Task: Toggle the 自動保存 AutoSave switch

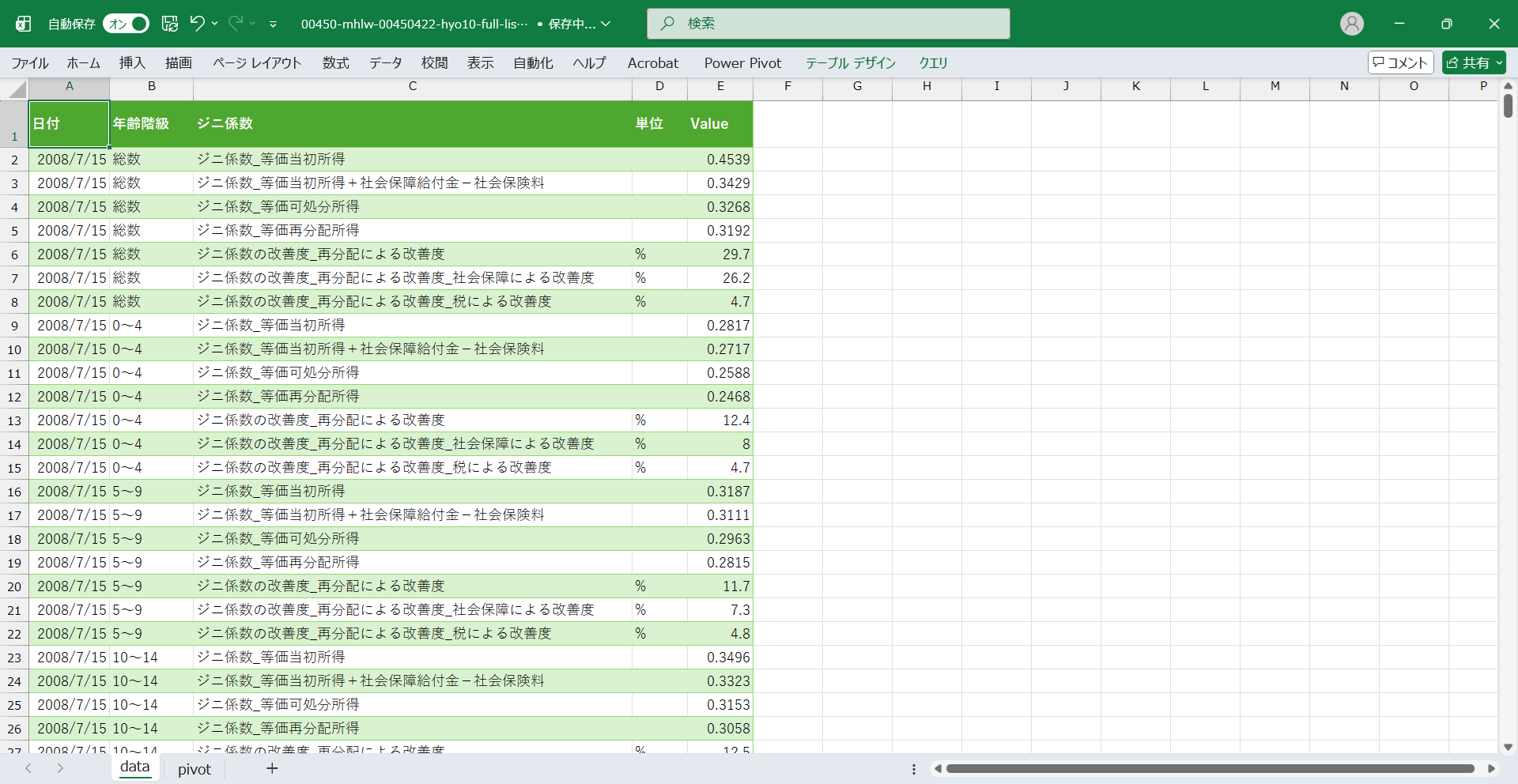Action: point(126,24)
